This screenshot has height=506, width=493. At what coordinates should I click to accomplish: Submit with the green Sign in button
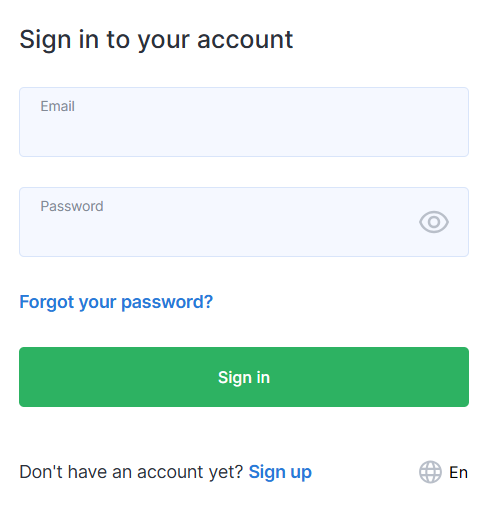point(244,377)
